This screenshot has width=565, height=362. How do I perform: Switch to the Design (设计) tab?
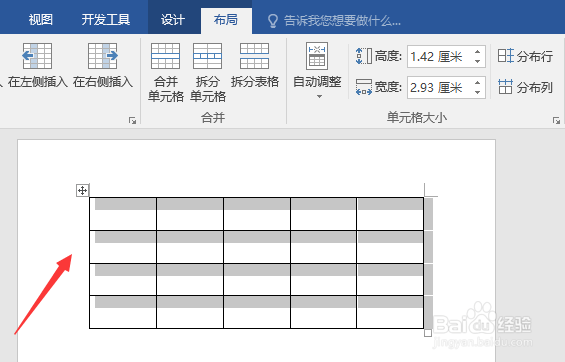click(173, 19)
